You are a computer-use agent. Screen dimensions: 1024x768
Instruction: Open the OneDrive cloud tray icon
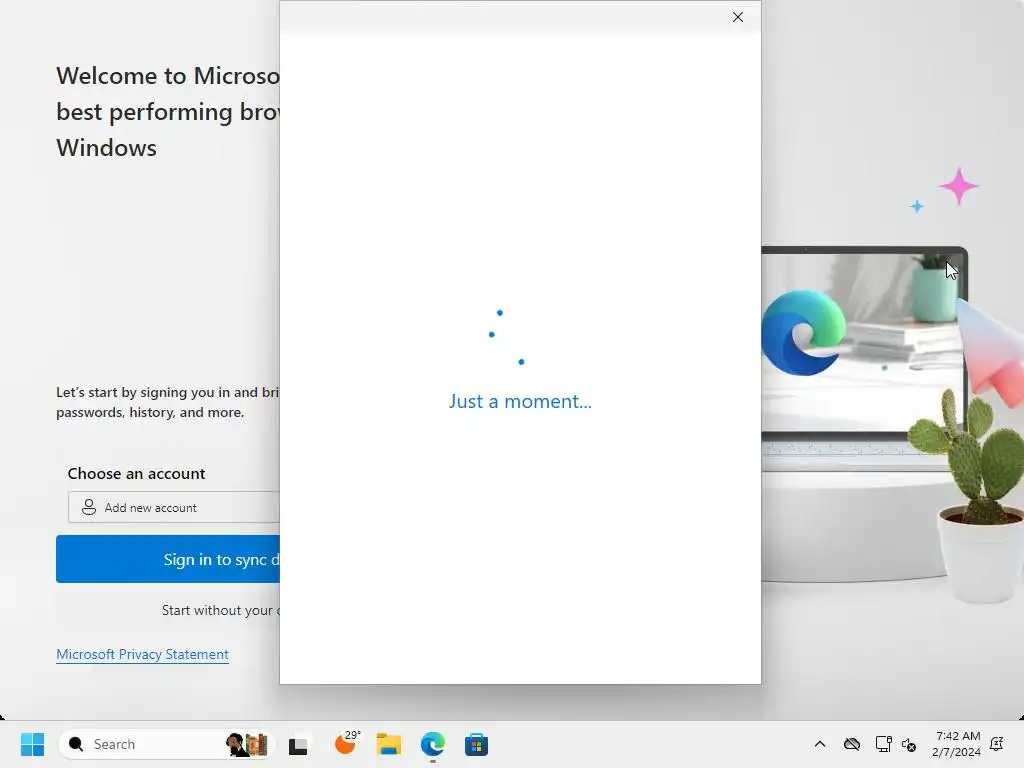(x=852, y=744)
